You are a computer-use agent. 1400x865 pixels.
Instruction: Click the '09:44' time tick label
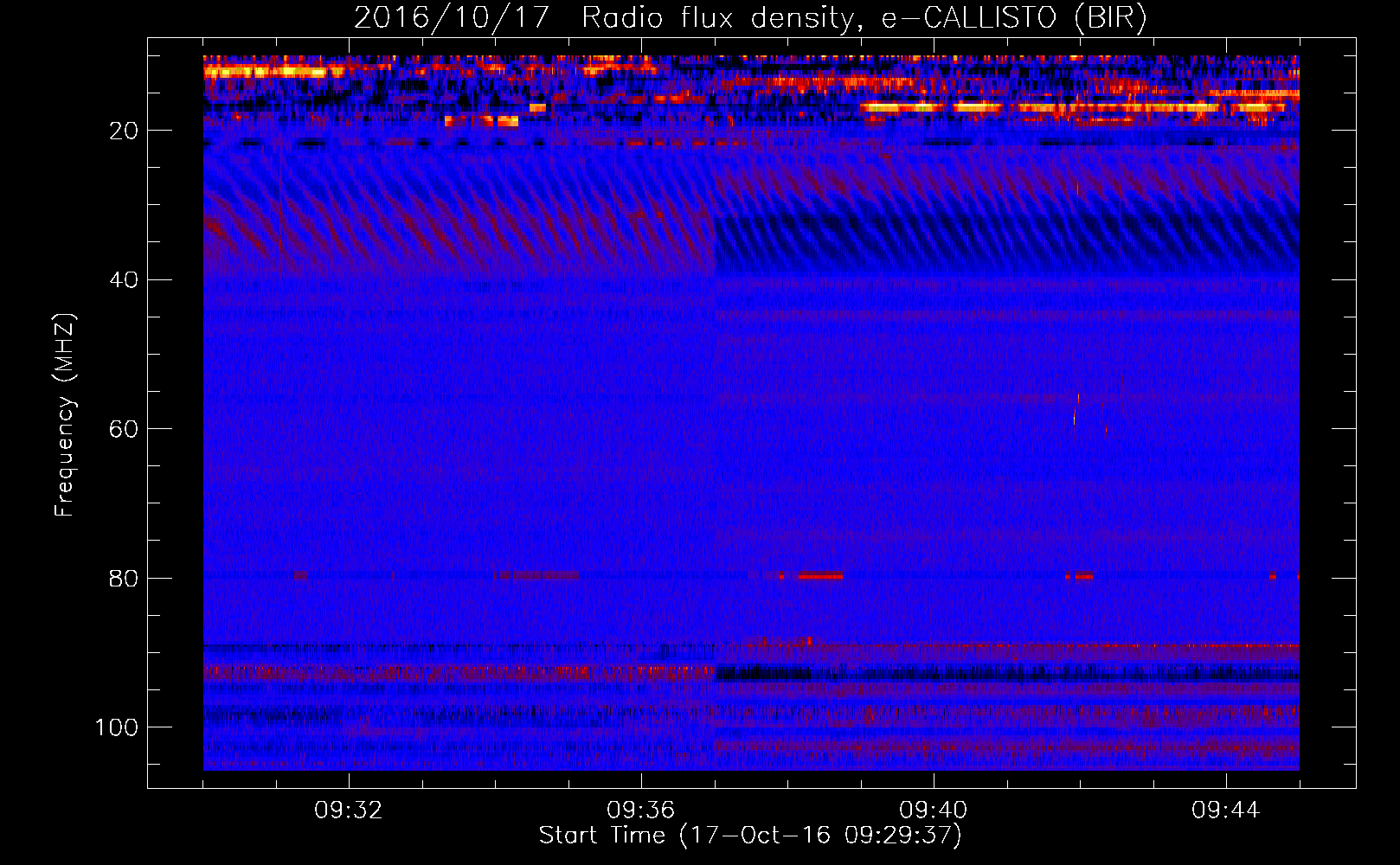tap(1226, 811)
